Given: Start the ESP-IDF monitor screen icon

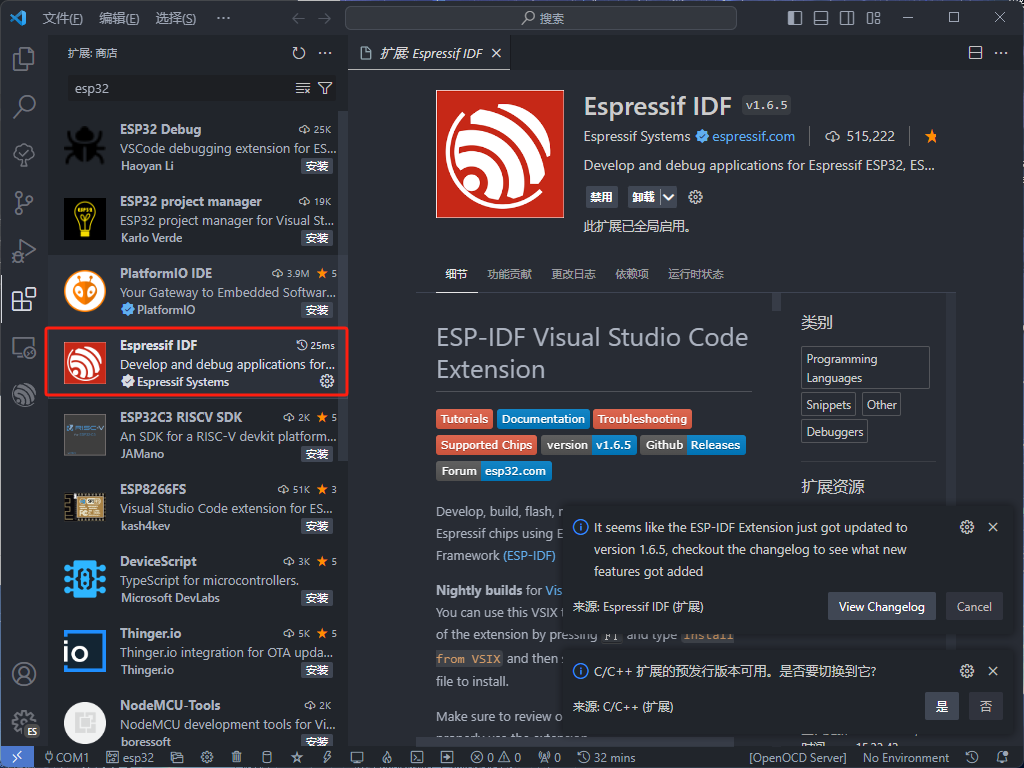Looking at the screenshot, I should coord(357,758).
